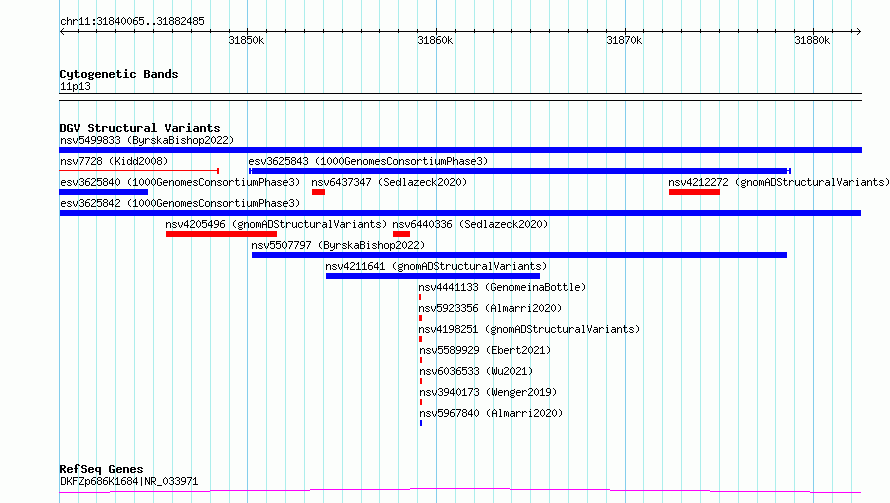This screenshot has height=503, width=890.
Task: Open nsv3940173 (Wenger2019) label
Action: tap(488, 392)
